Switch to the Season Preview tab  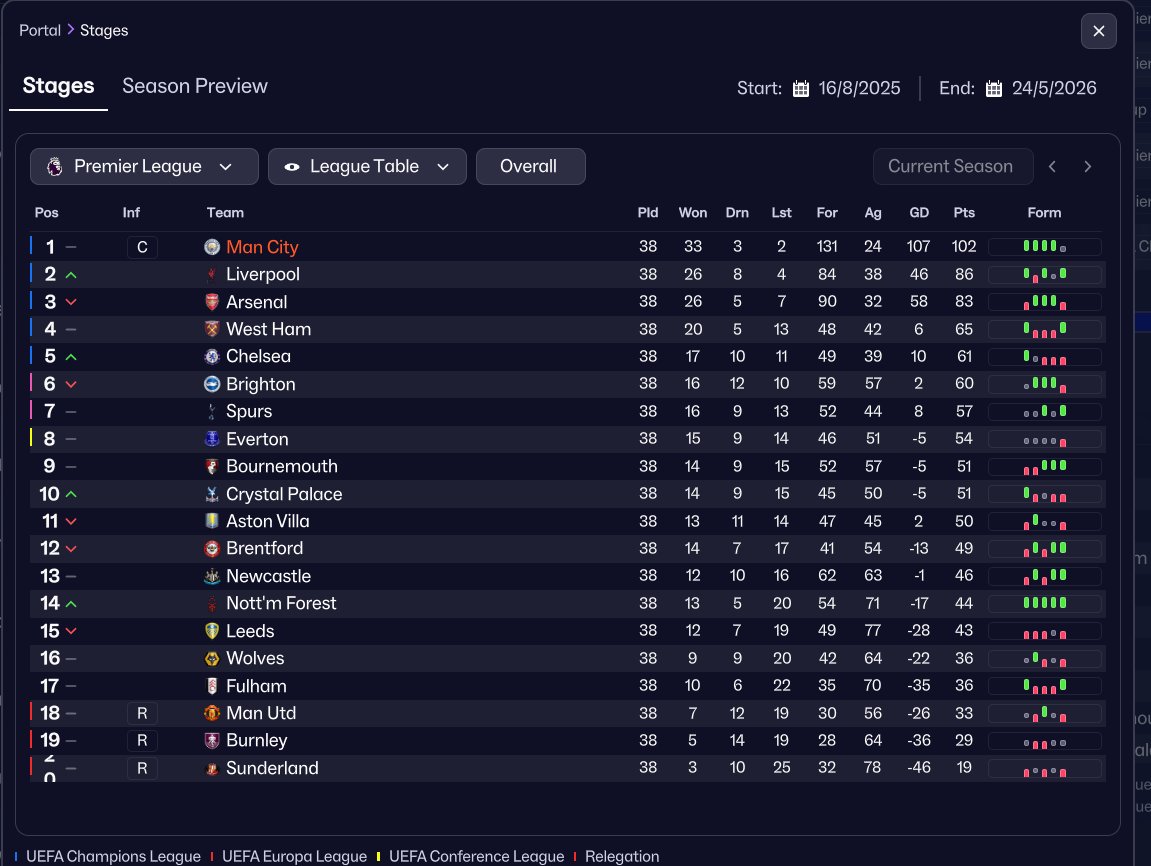pyautogui.click(x=195, y=86)
